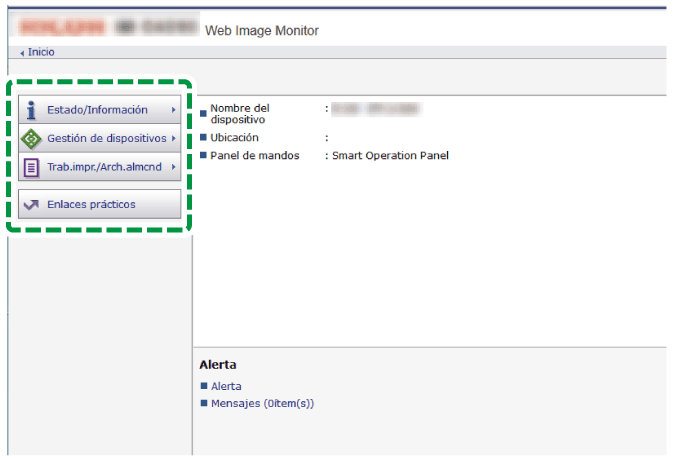Click the purple document icon for Trab.impr./Arch.almcnd
The width and height of the screenshot is (675, 460).
31,167
